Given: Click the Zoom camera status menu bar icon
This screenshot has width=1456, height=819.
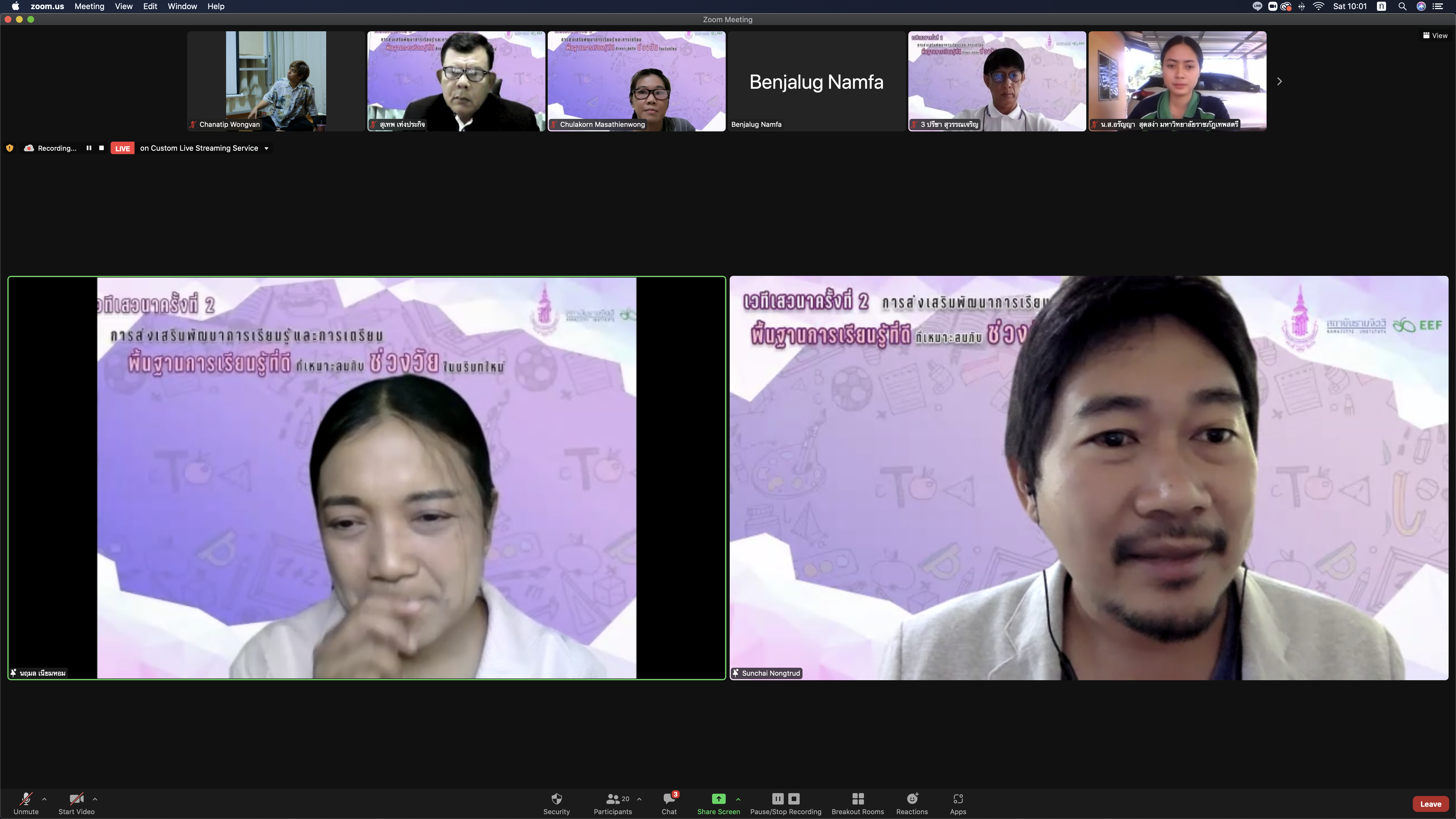Looking at the screenshot, I should (x=1272, y=6).
